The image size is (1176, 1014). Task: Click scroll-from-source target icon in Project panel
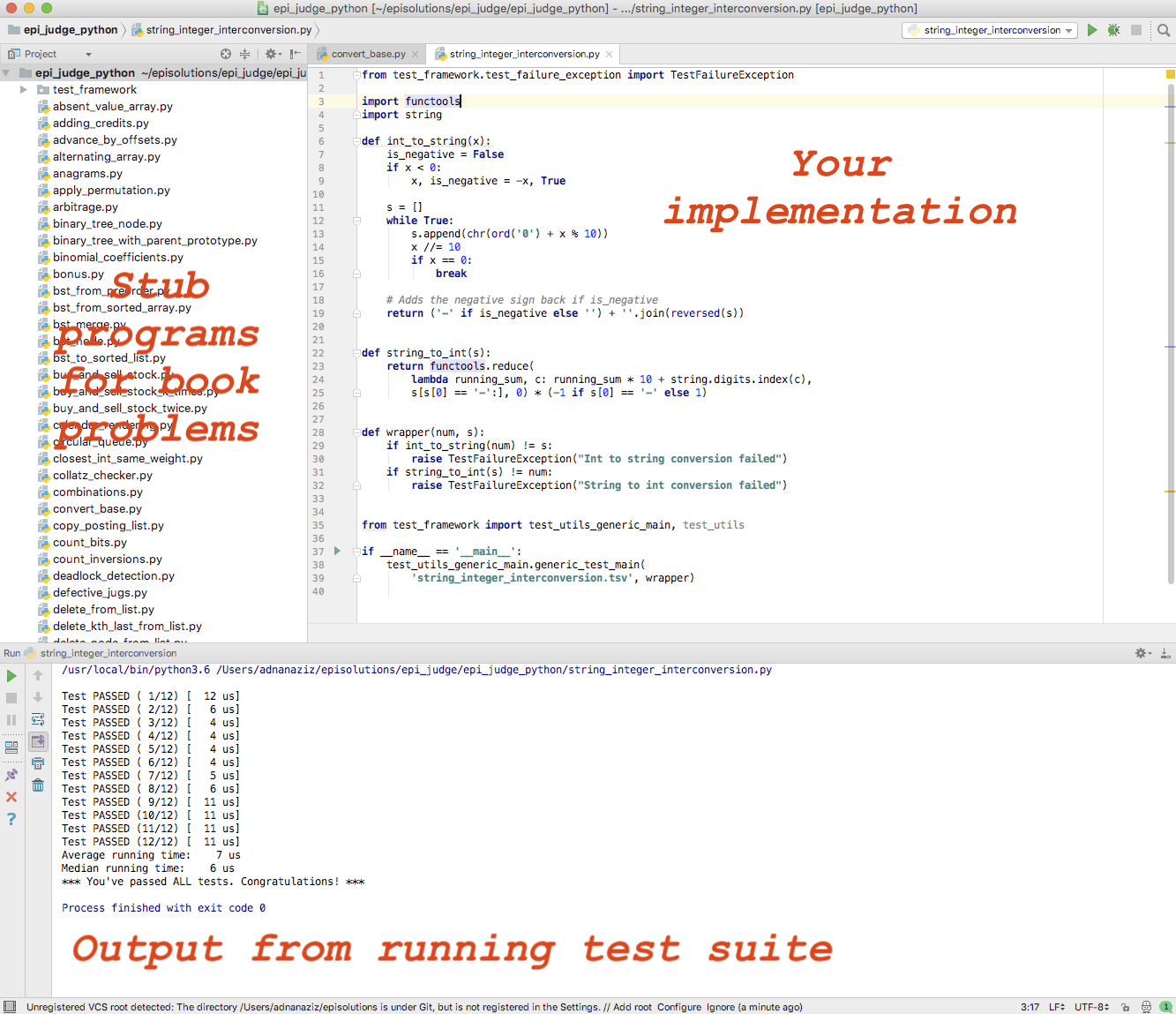coord(226,54)
